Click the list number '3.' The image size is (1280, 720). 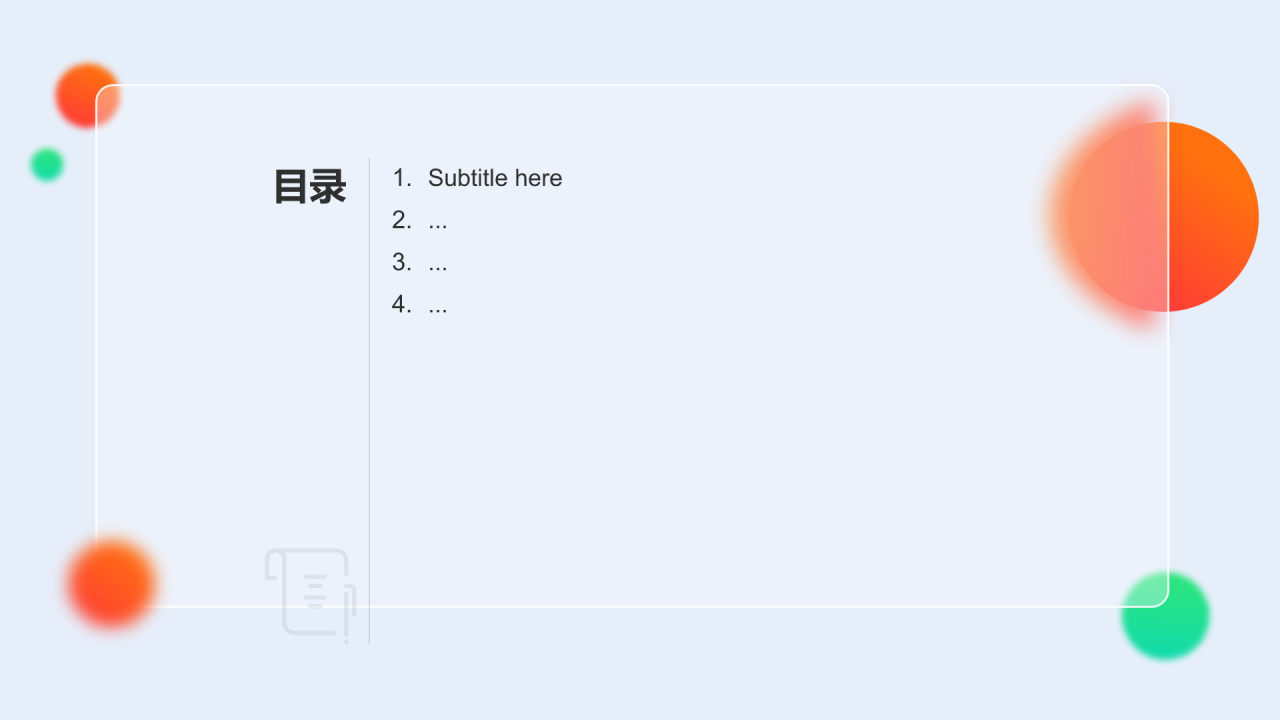(402, 262)
